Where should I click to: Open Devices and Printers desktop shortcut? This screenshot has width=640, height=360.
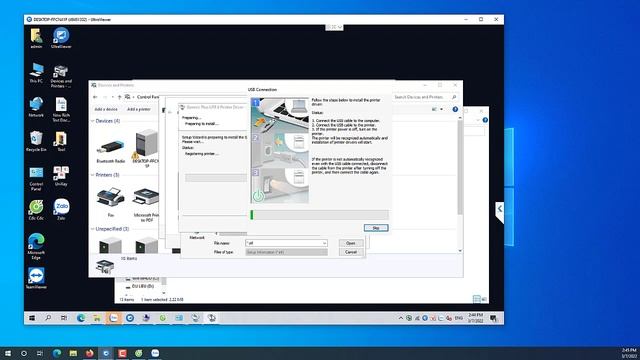tap(61, 76)
